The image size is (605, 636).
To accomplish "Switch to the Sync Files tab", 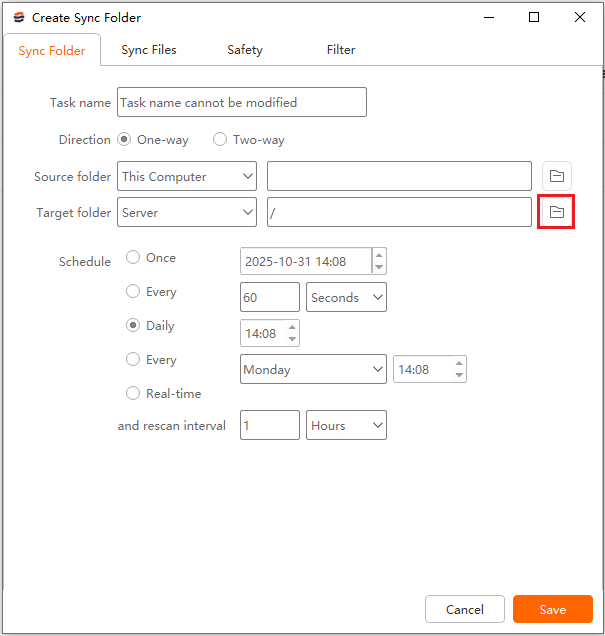I will pos(149,50).
